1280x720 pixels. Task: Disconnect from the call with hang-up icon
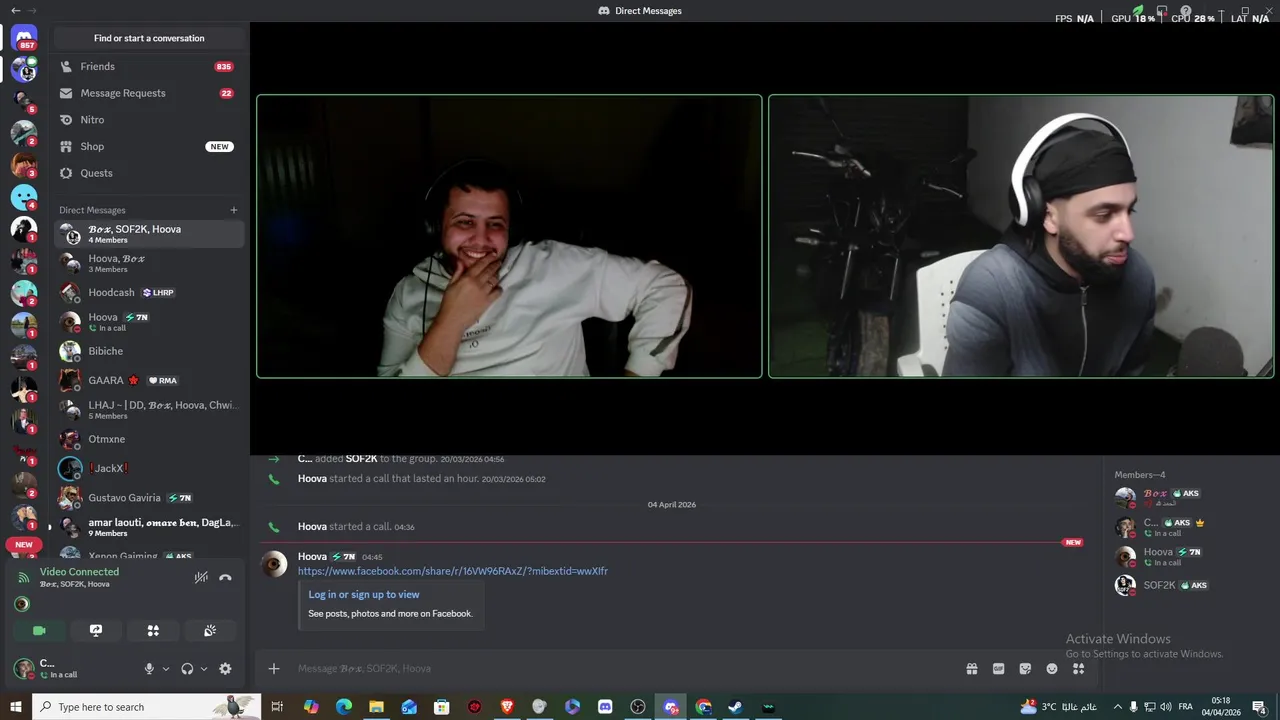tap(225, 577)
